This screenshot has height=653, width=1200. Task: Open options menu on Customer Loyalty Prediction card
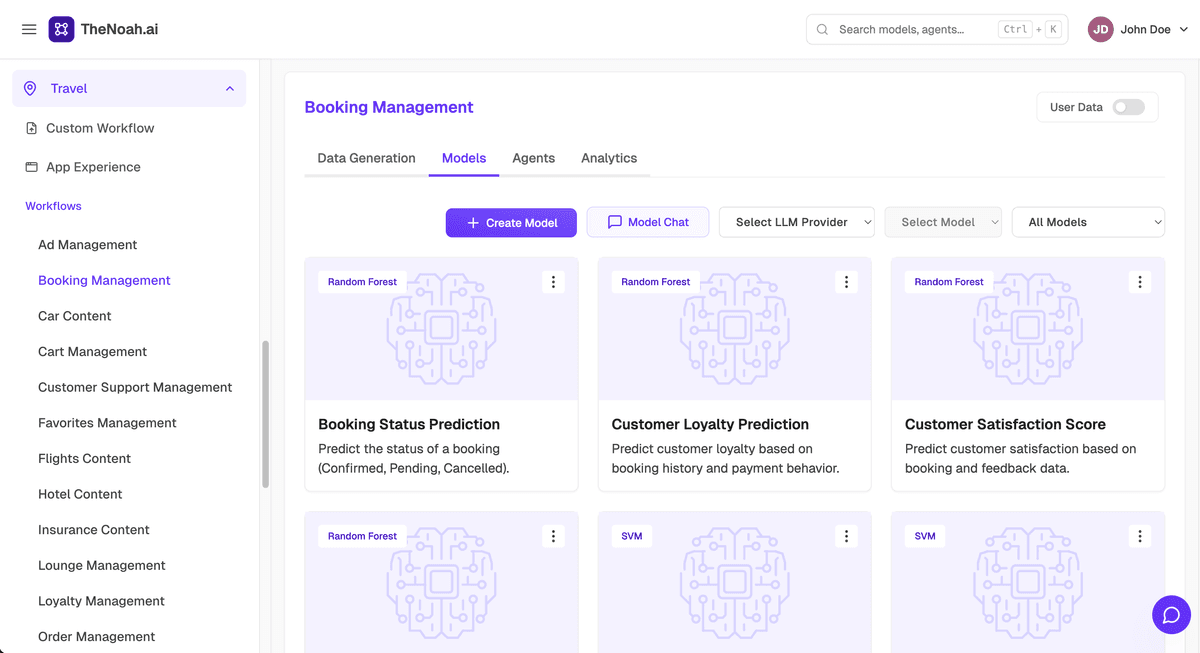tap(846, 282)
